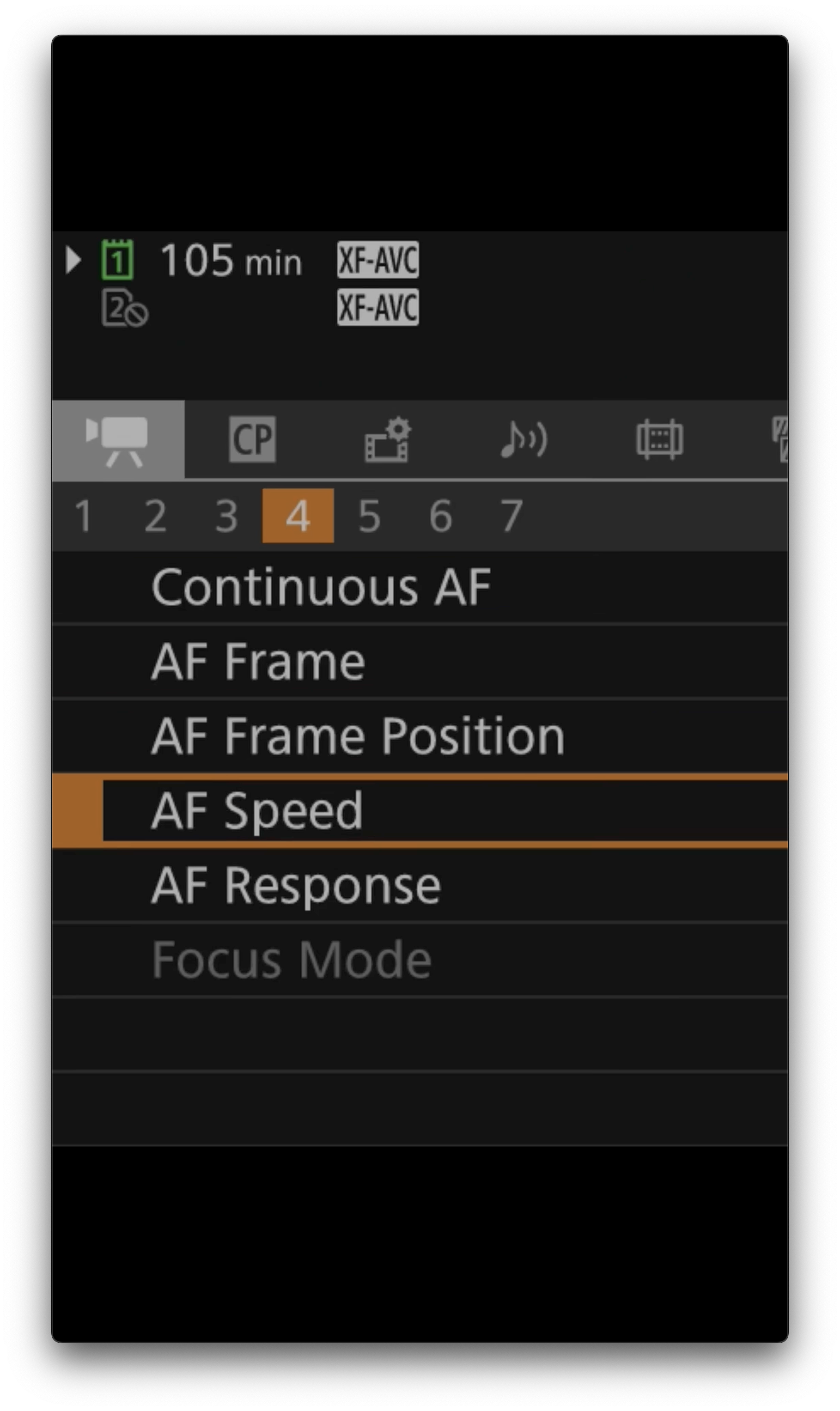Switch to menu page 1
The image size is (840, 1411).
(84, 516)
